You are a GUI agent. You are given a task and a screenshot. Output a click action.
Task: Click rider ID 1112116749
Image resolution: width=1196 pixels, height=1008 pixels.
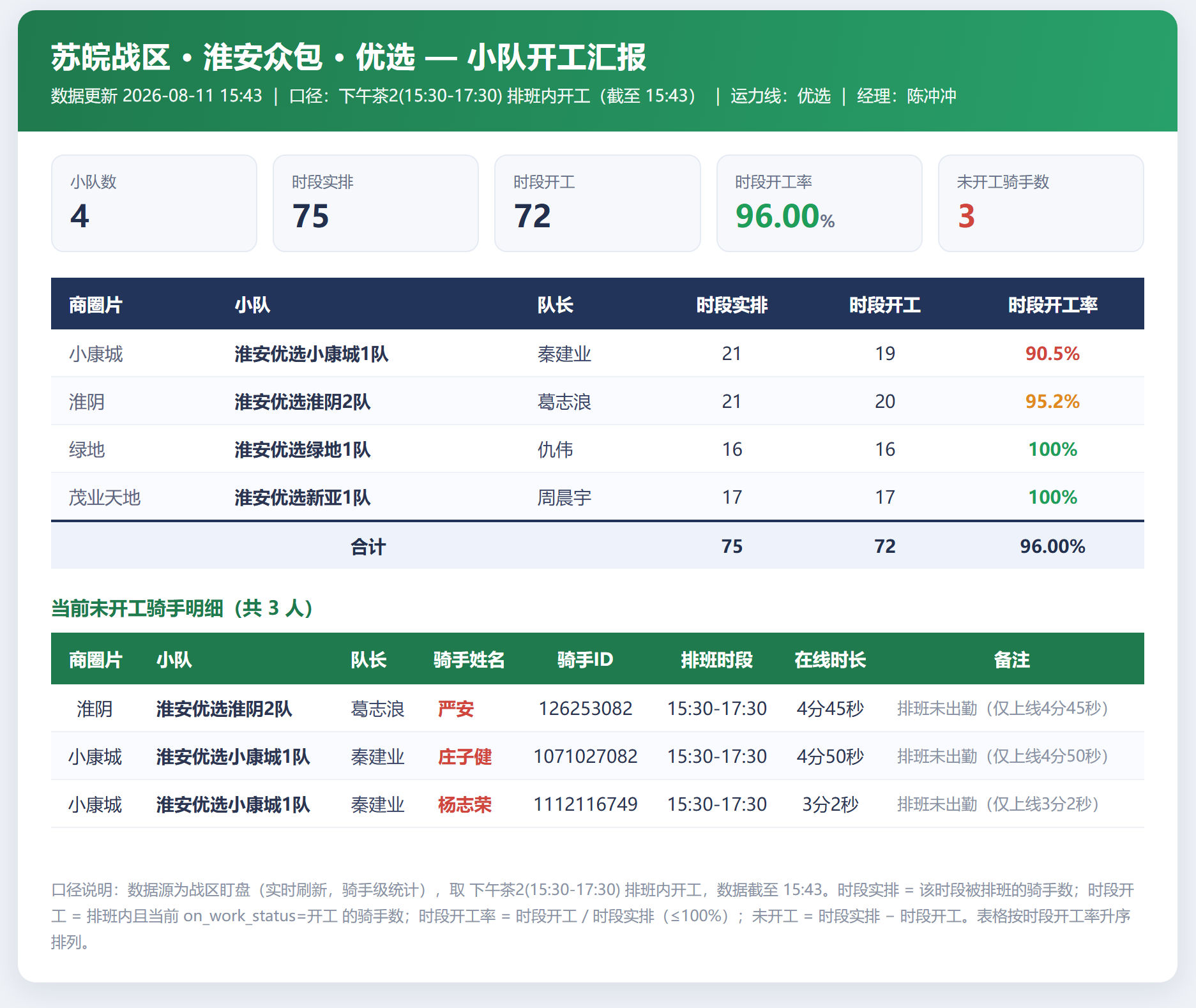pyautogui.click(x=585, y=804)
